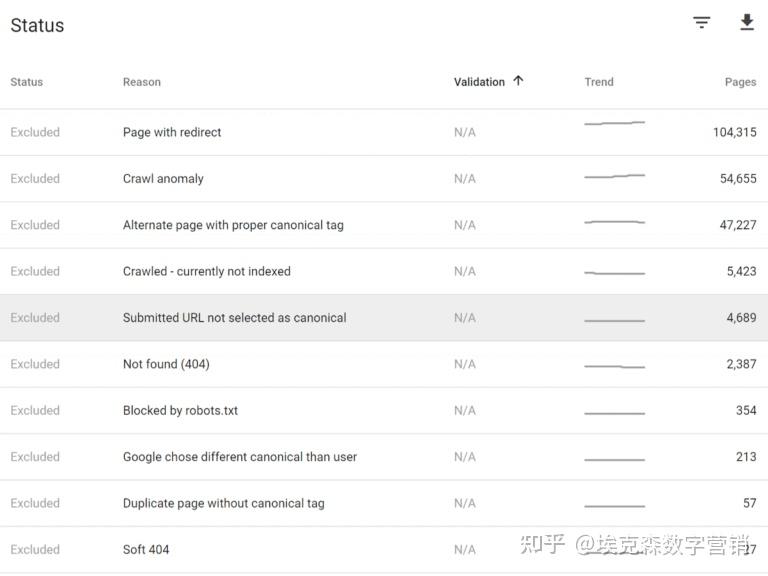
Task: Open the Blocked by robots.txt row
Action: (x=180, y=410)
